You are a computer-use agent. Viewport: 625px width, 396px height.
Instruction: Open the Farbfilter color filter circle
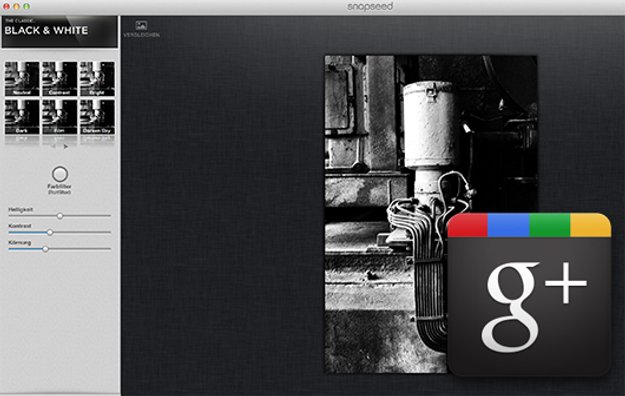(60, 174)
